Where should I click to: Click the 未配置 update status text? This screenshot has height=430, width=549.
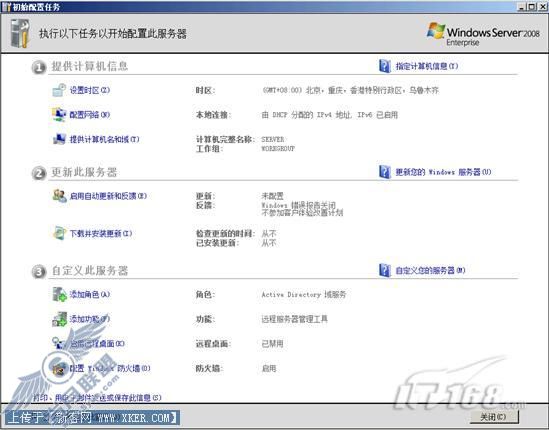click(272, 196)
